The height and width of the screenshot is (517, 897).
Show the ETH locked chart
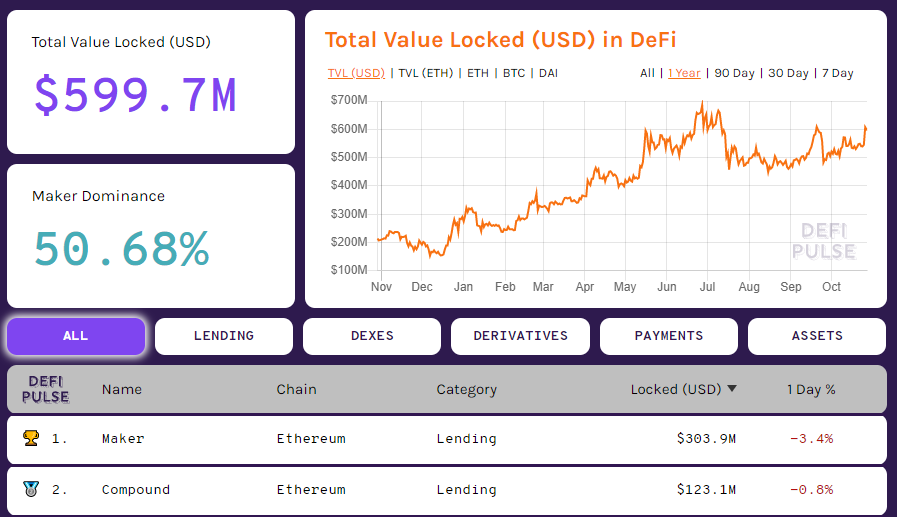(x=478, y=73)
